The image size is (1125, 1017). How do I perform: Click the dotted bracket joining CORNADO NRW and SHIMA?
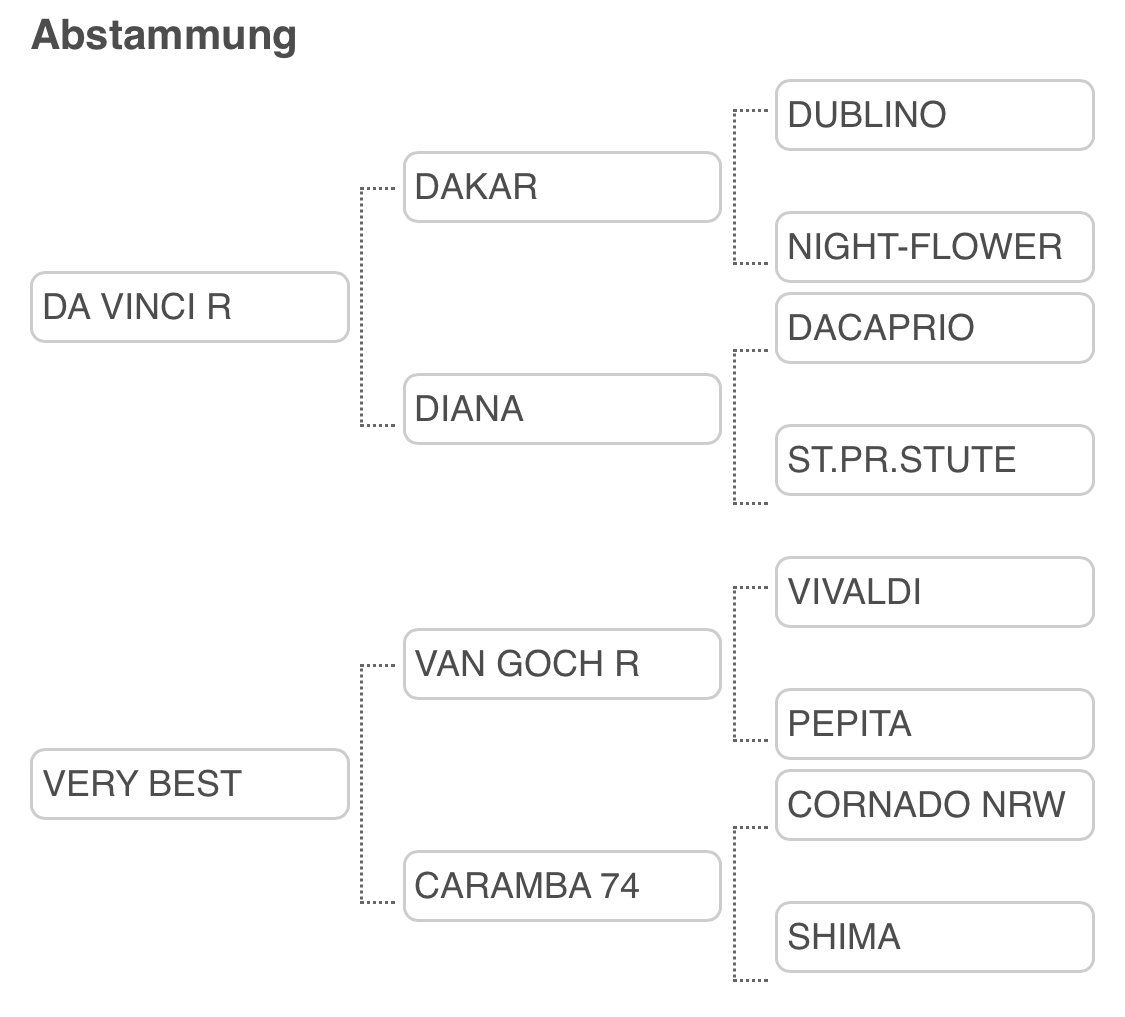[x=735, y=904]
